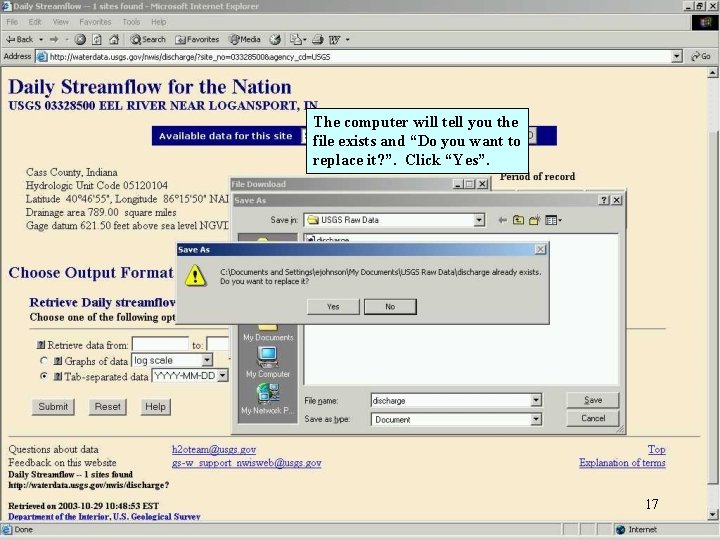The height and width of the screenshot is (540, 720).
Task: Open the Favorites toolbar button
Action: (197, 39)
